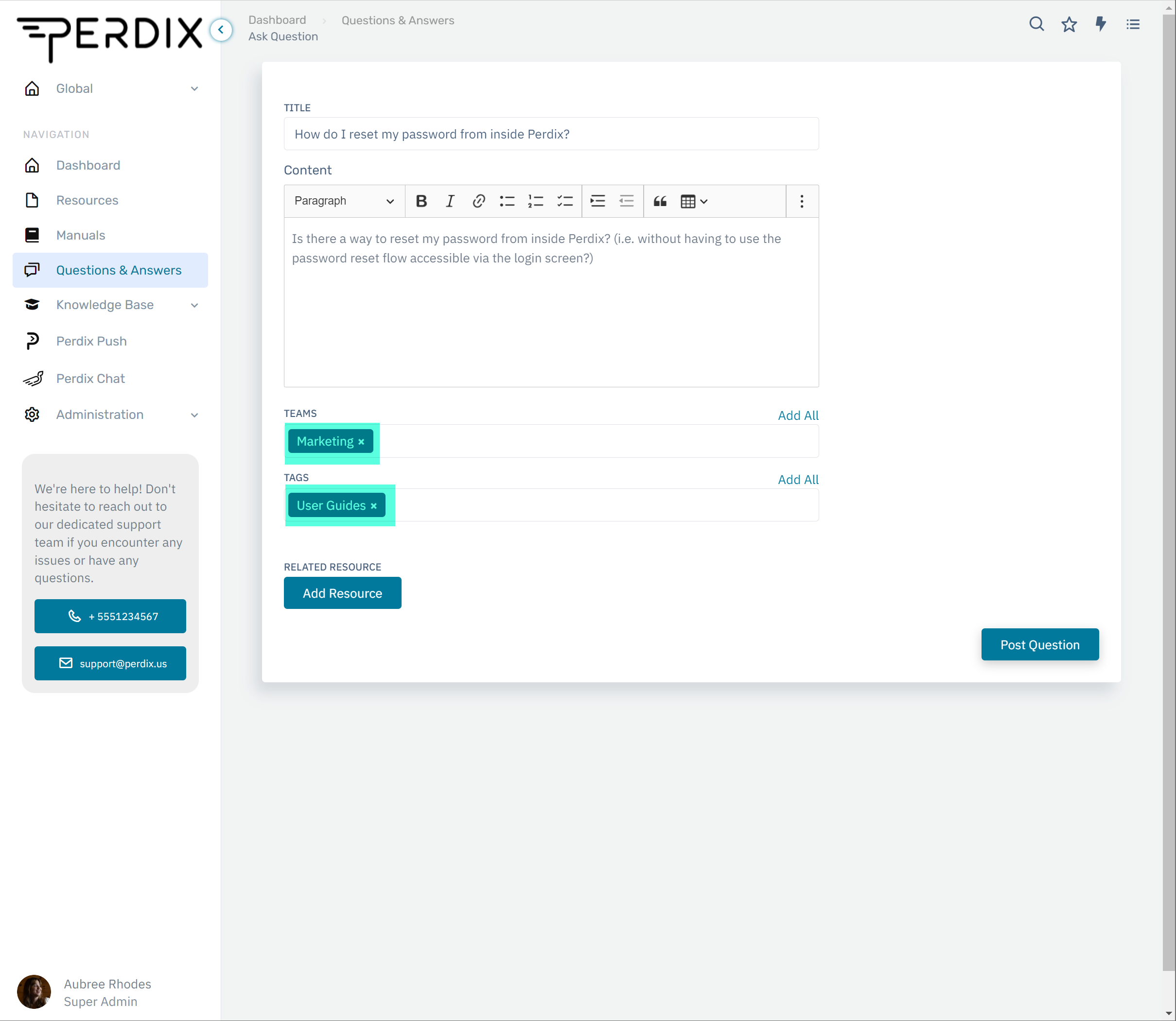This screenshot has height=1021, width=1176.
Task: Click into the Content editor text area
Action: 551,302
